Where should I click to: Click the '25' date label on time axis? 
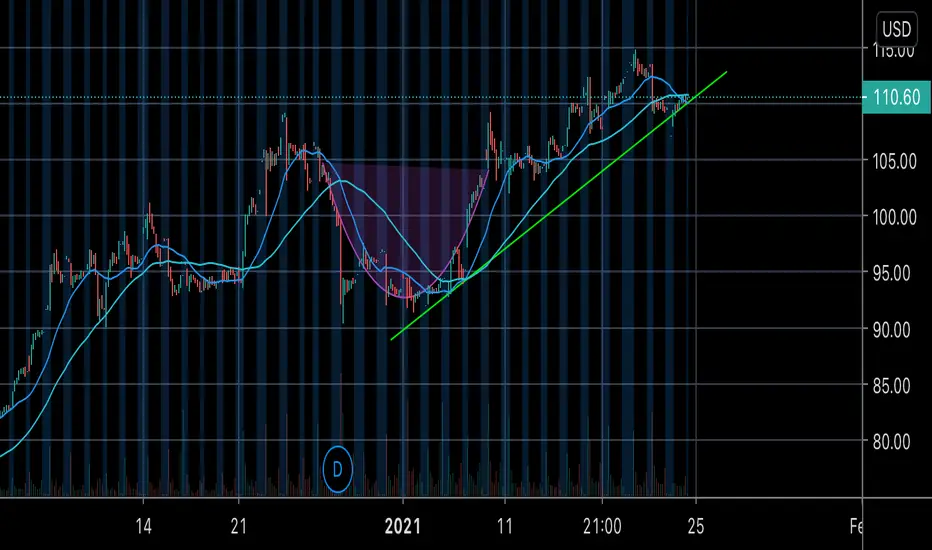695,526
